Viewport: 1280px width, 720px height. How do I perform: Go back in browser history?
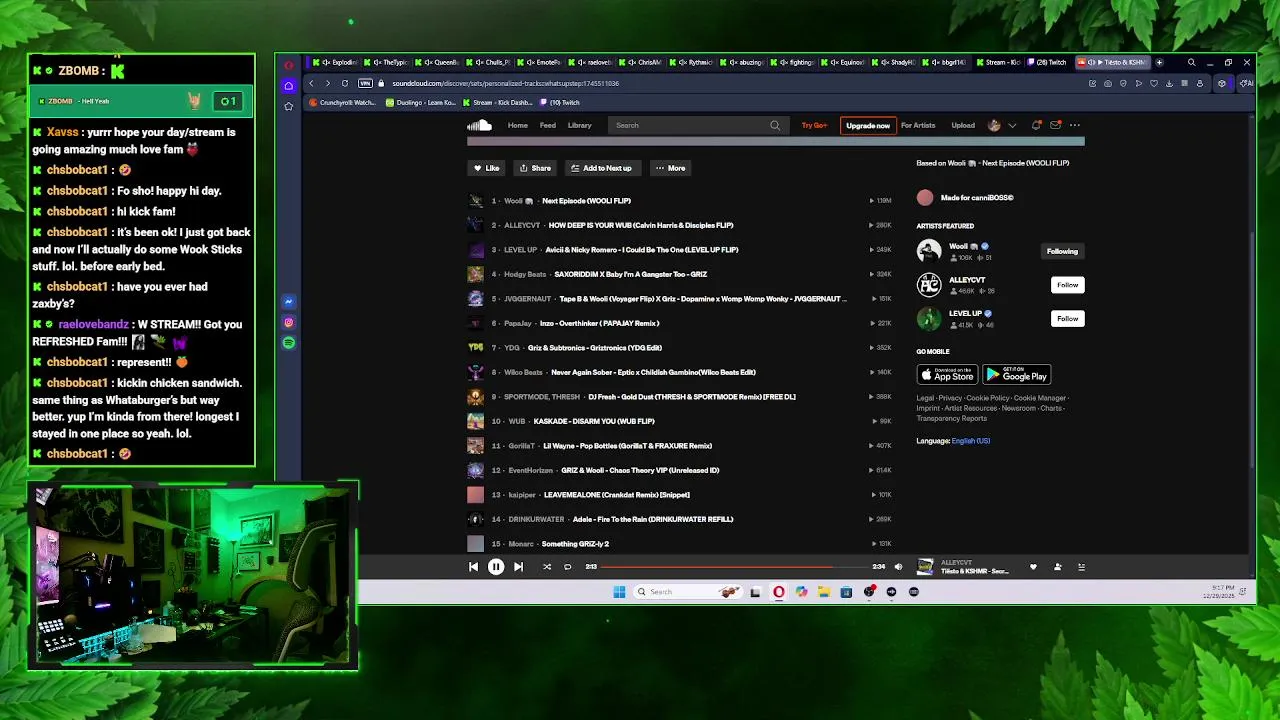(311, 83)
